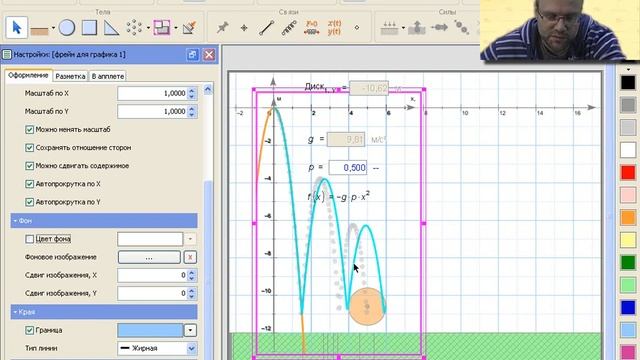Select the spring link tool
The height and width of the screenshot is (360, 640).
[x=289, y=28]
